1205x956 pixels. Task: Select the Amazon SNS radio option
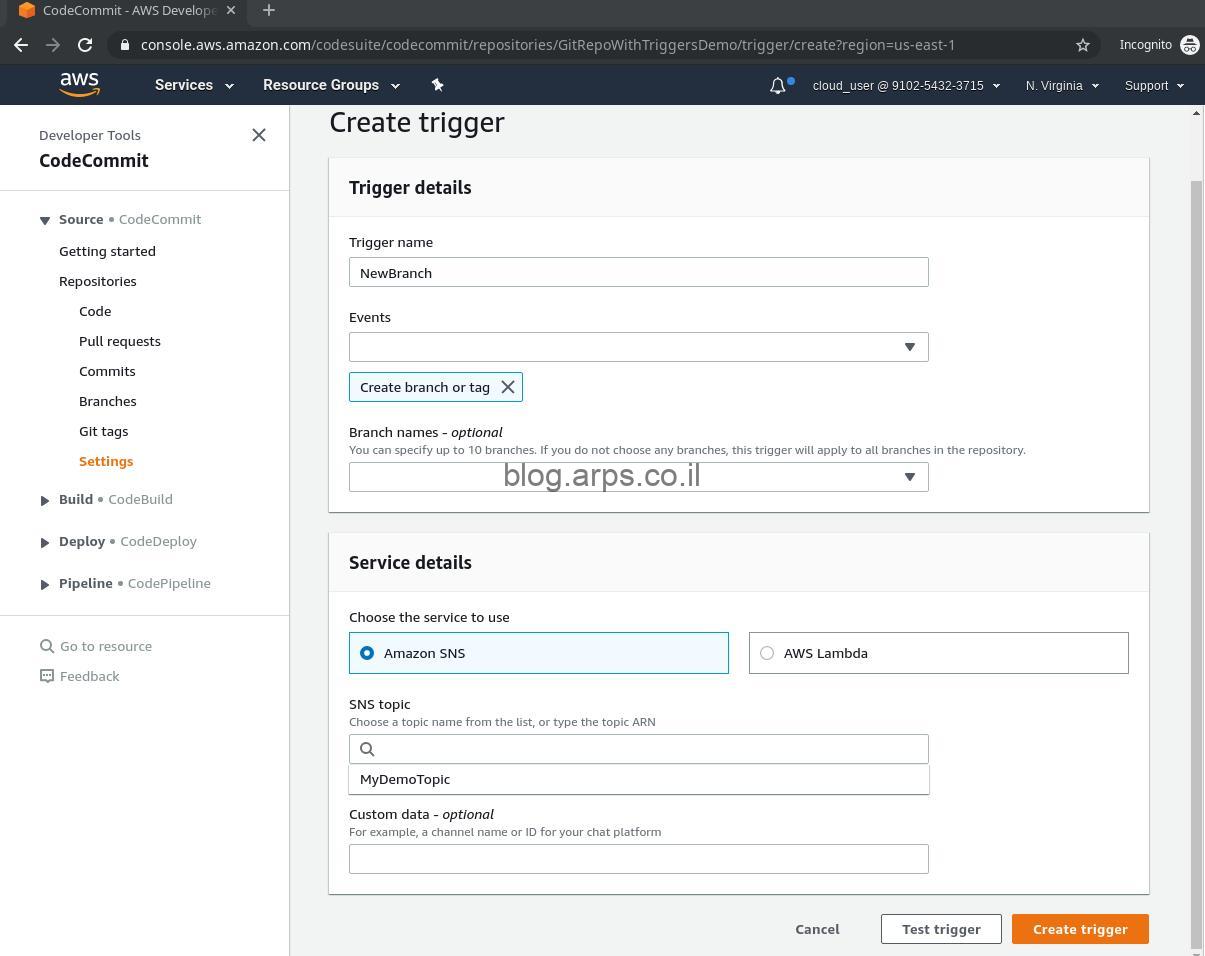tap(367, 653)
